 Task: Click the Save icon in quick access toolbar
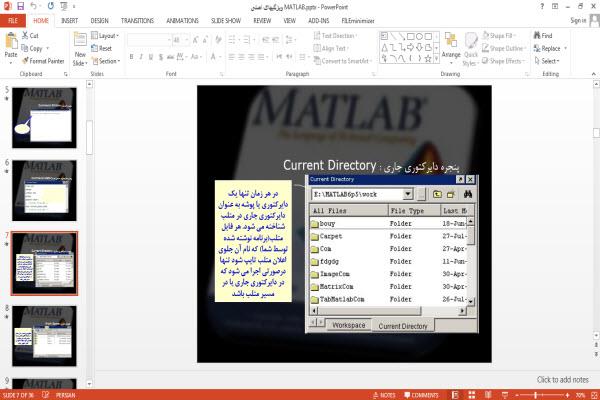[20, 6]
